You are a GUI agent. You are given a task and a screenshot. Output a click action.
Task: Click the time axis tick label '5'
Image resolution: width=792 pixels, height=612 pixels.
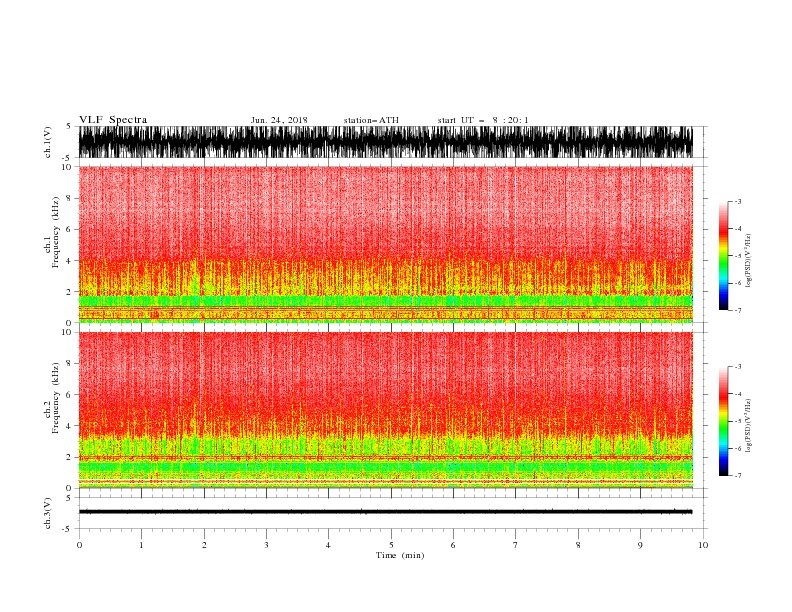[x=391, y=545]
